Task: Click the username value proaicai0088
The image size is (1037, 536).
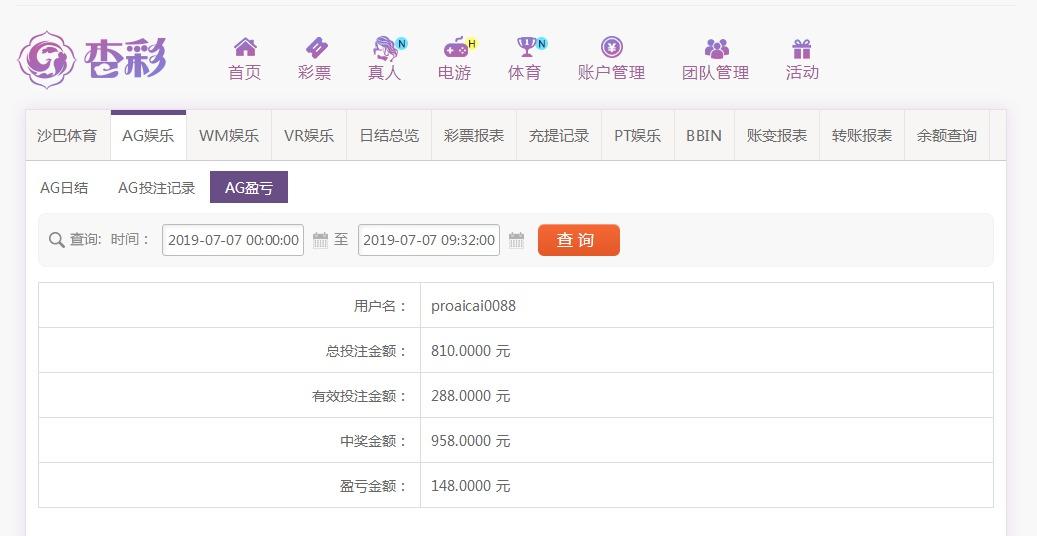Action: (474, 306)
